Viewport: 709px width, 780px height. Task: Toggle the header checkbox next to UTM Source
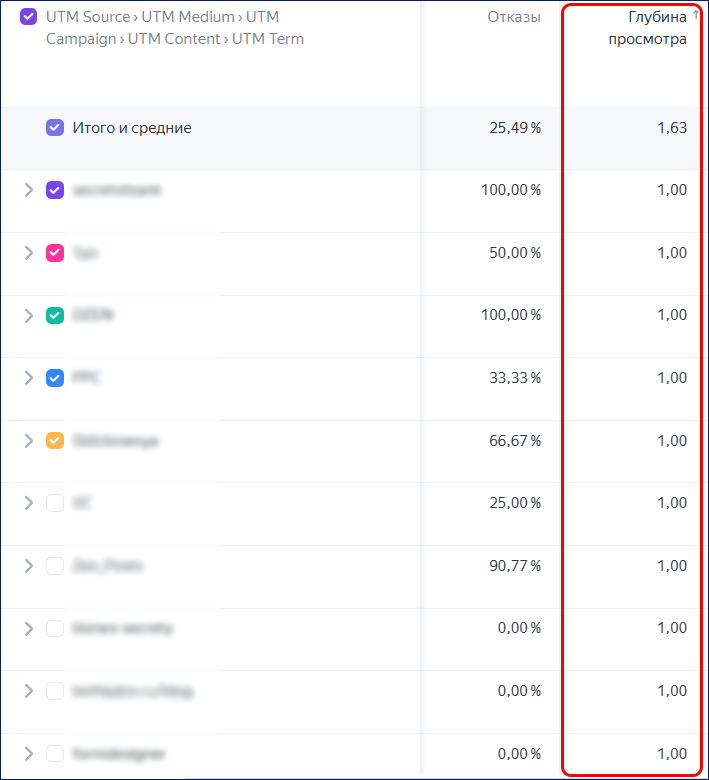[x=28, y=17]
